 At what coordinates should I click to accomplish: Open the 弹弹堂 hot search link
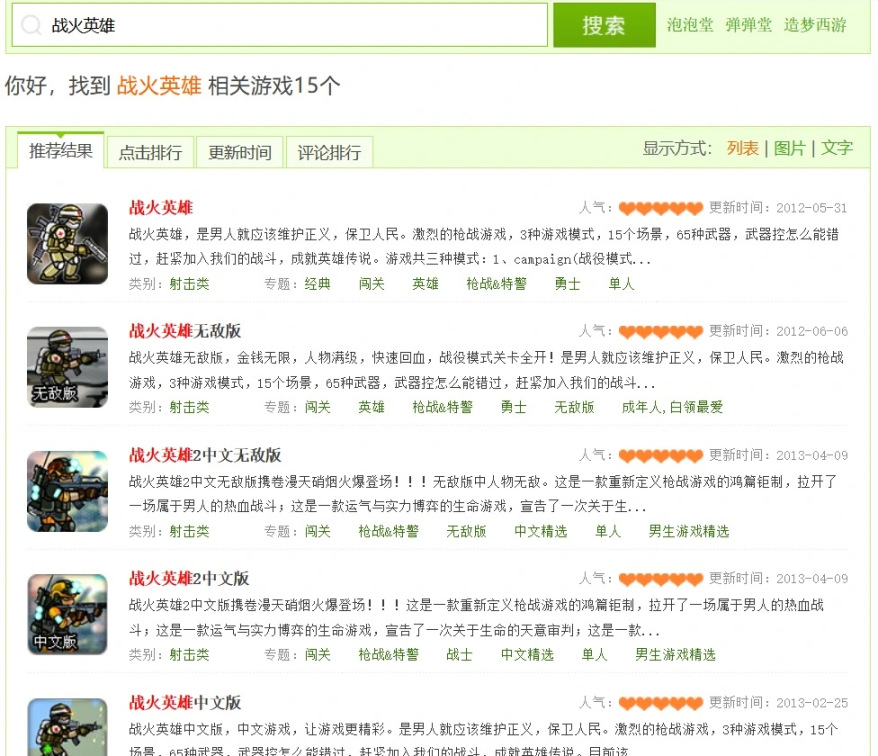point(749,25)
